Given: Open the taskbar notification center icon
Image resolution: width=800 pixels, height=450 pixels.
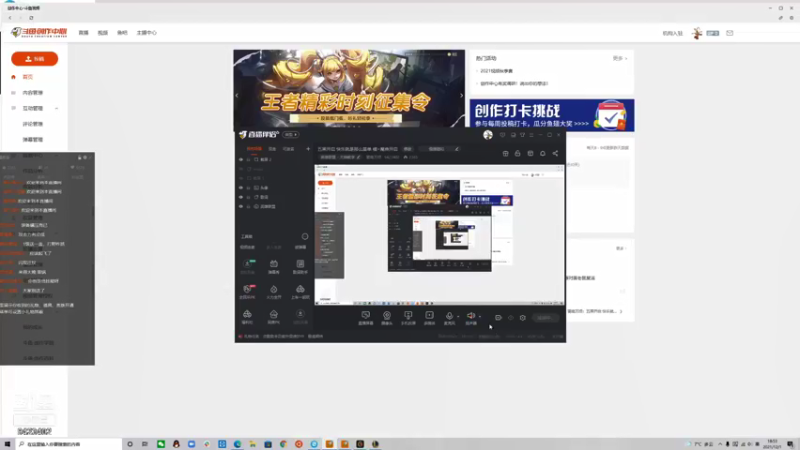Looking at the screenshot, I should point(790,444).
